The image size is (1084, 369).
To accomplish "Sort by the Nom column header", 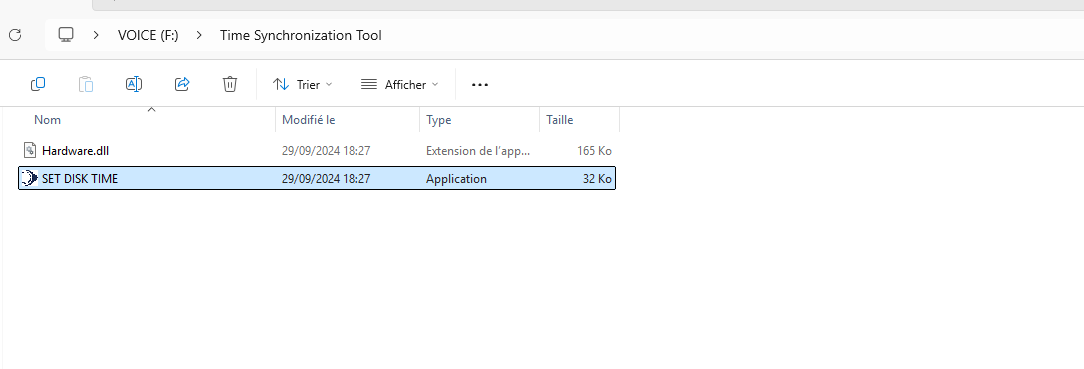I will [x=48, y=120].
